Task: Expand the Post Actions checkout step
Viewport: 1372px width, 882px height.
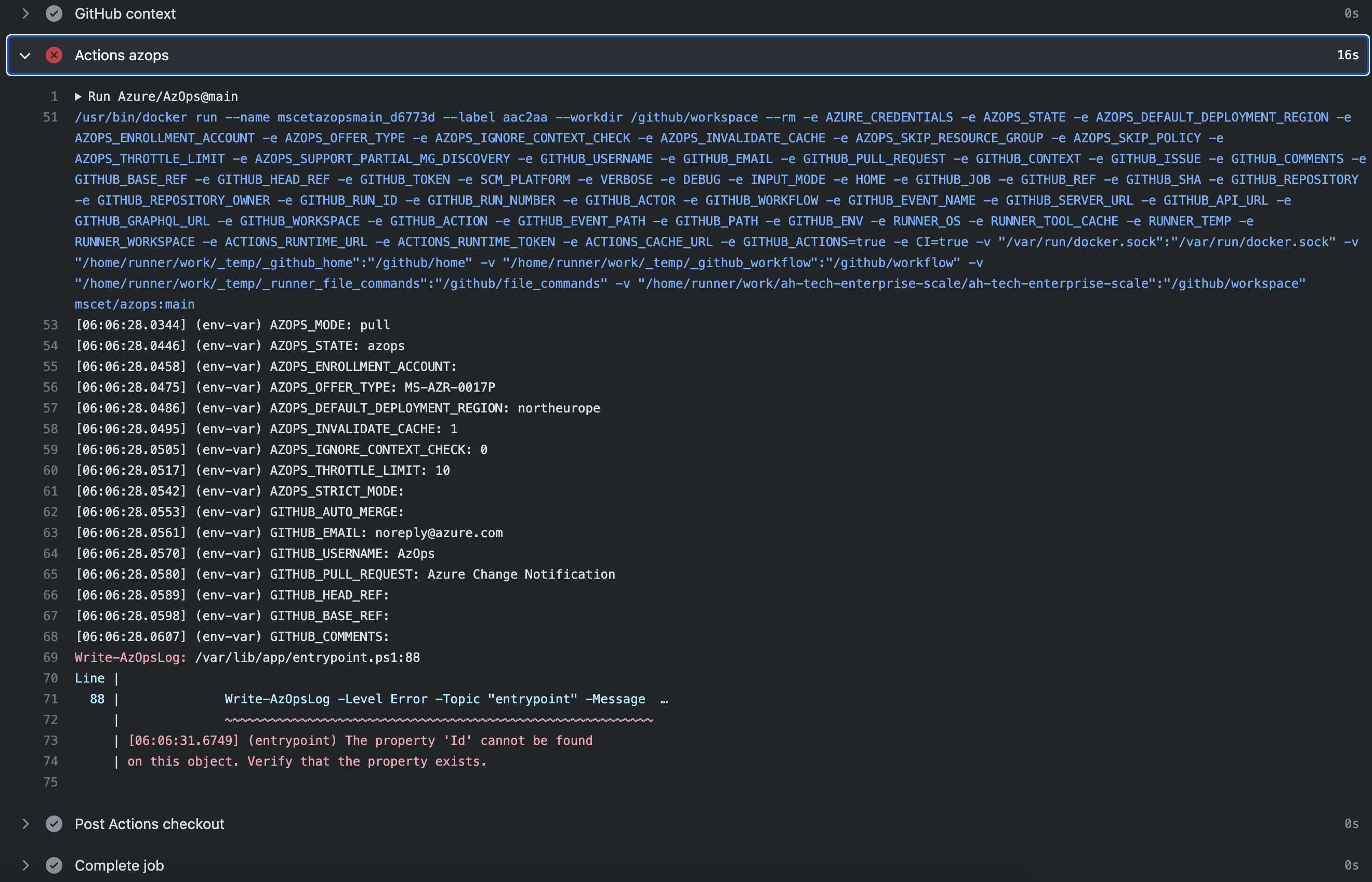Action: click(25, 824)
